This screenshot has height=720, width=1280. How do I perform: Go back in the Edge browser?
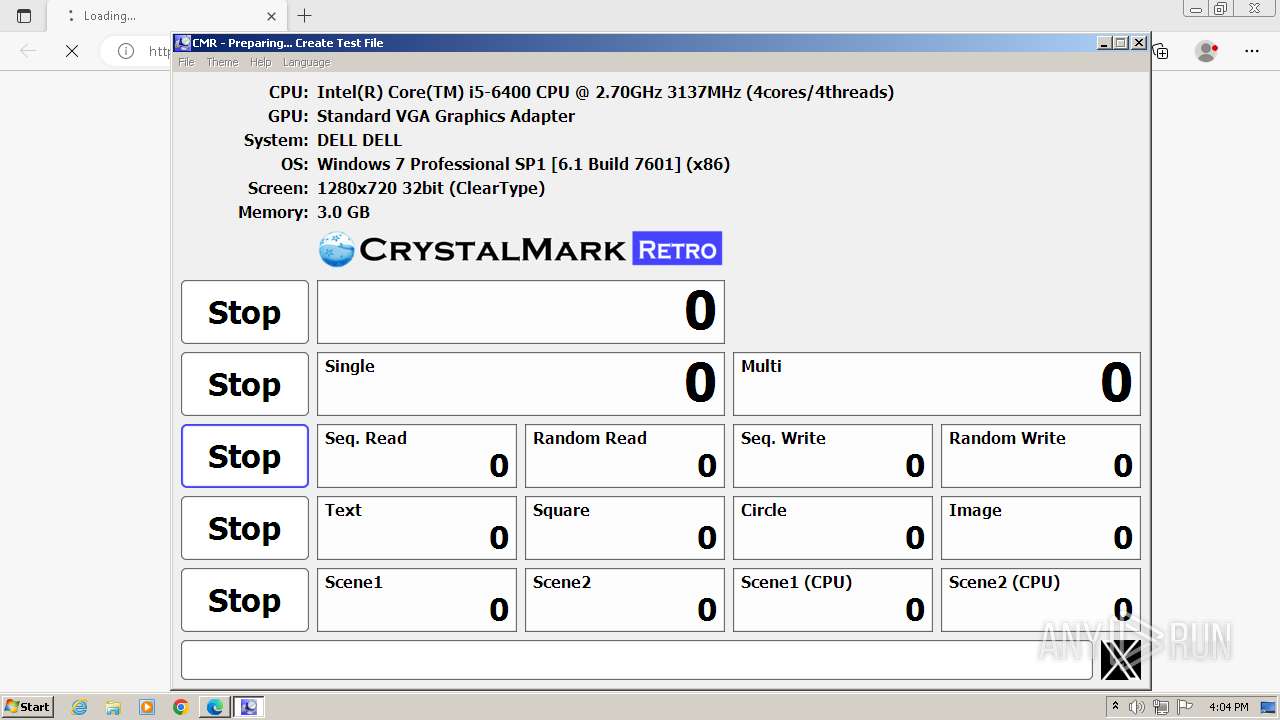tap(28, 51)
